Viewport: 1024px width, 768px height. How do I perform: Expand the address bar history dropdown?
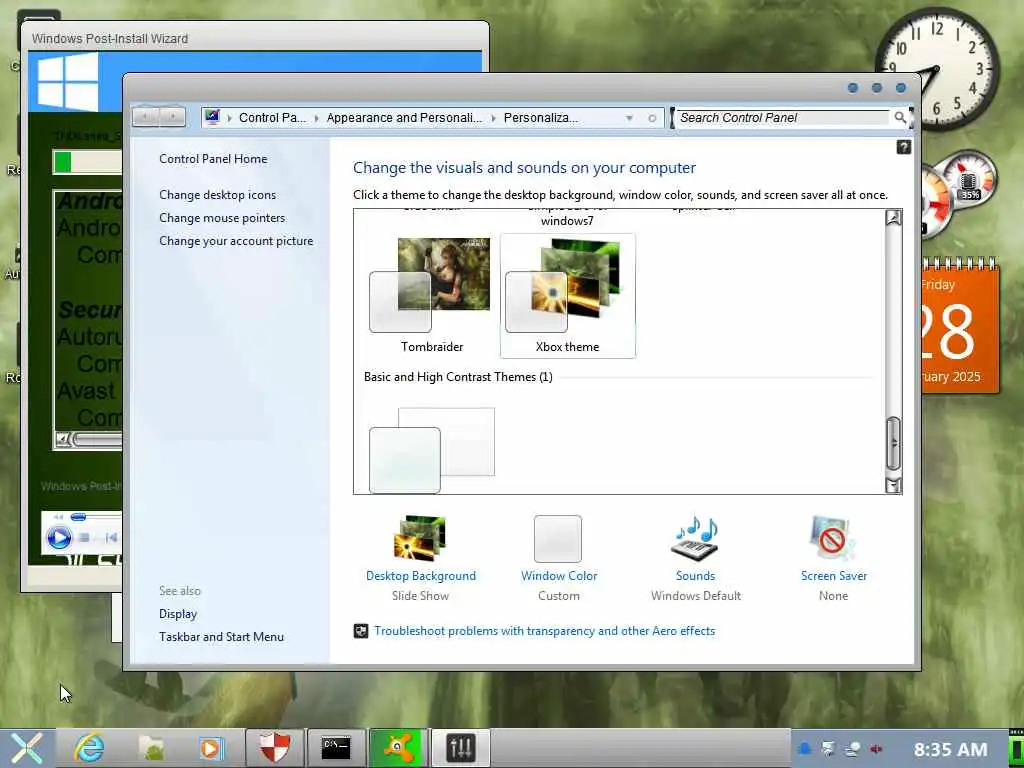[629, 118]
